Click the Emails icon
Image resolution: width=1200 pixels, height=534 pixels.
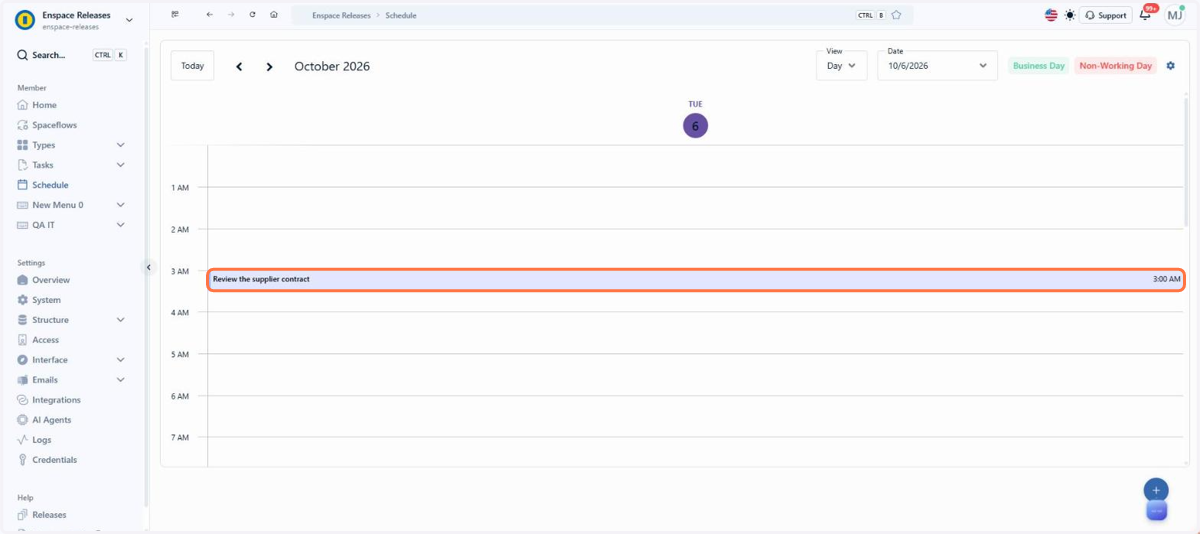click(23, 380)
